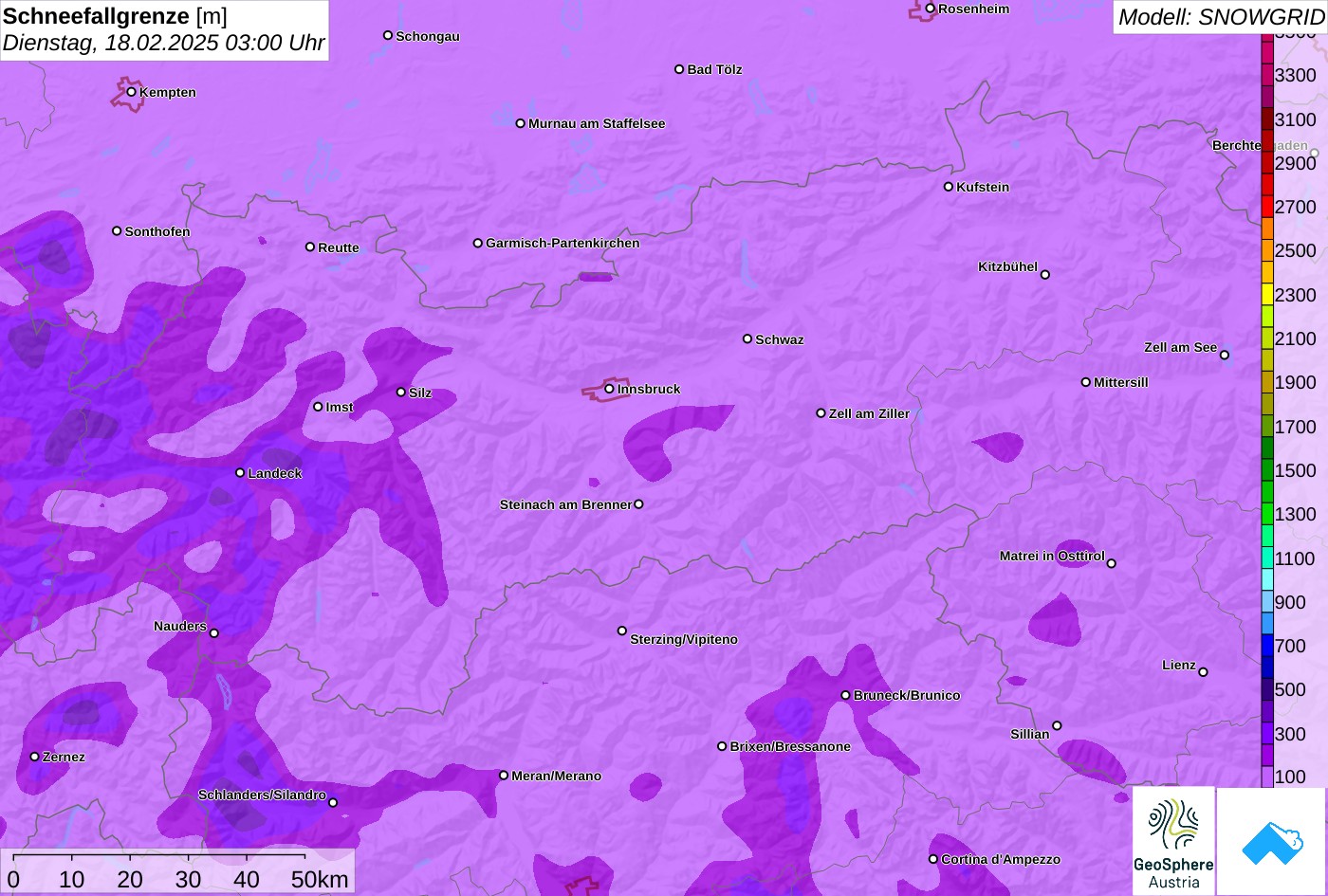Click the GeoSphere Austria logo
The height and width of the screenshot is (896, 1328).
coord(1173,841)
